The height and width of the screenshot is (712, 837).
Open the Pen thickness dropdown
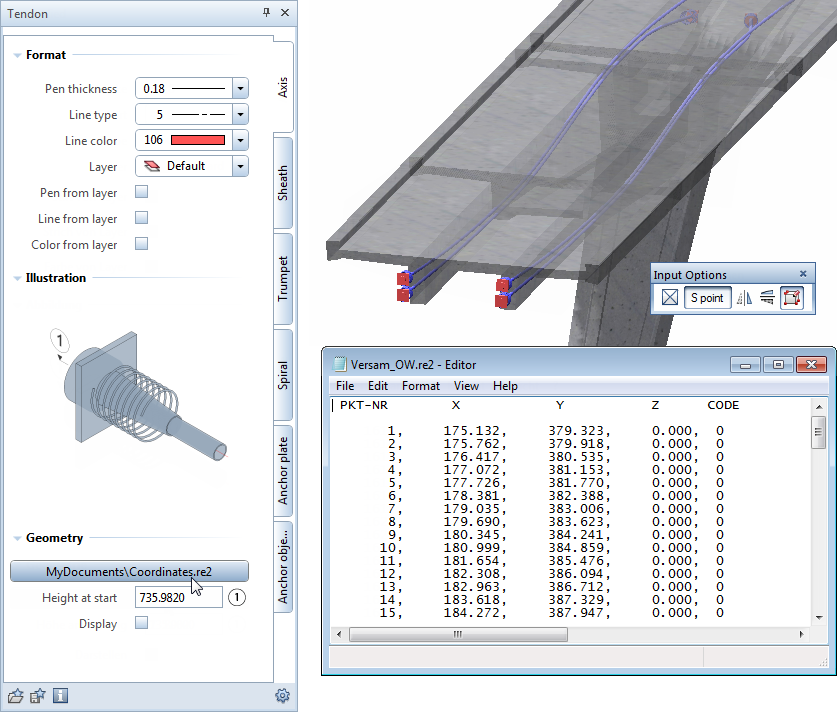(x=240, y=89)
